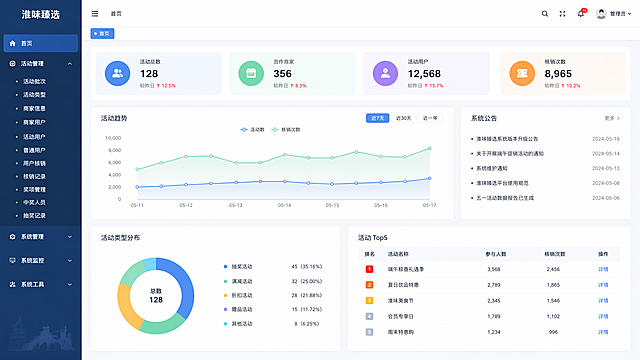This screenshot has width=640, height=360.
Task: Expand the 系统监控 menu chevron
Action: pyautogui.click(x=70, y=260)
